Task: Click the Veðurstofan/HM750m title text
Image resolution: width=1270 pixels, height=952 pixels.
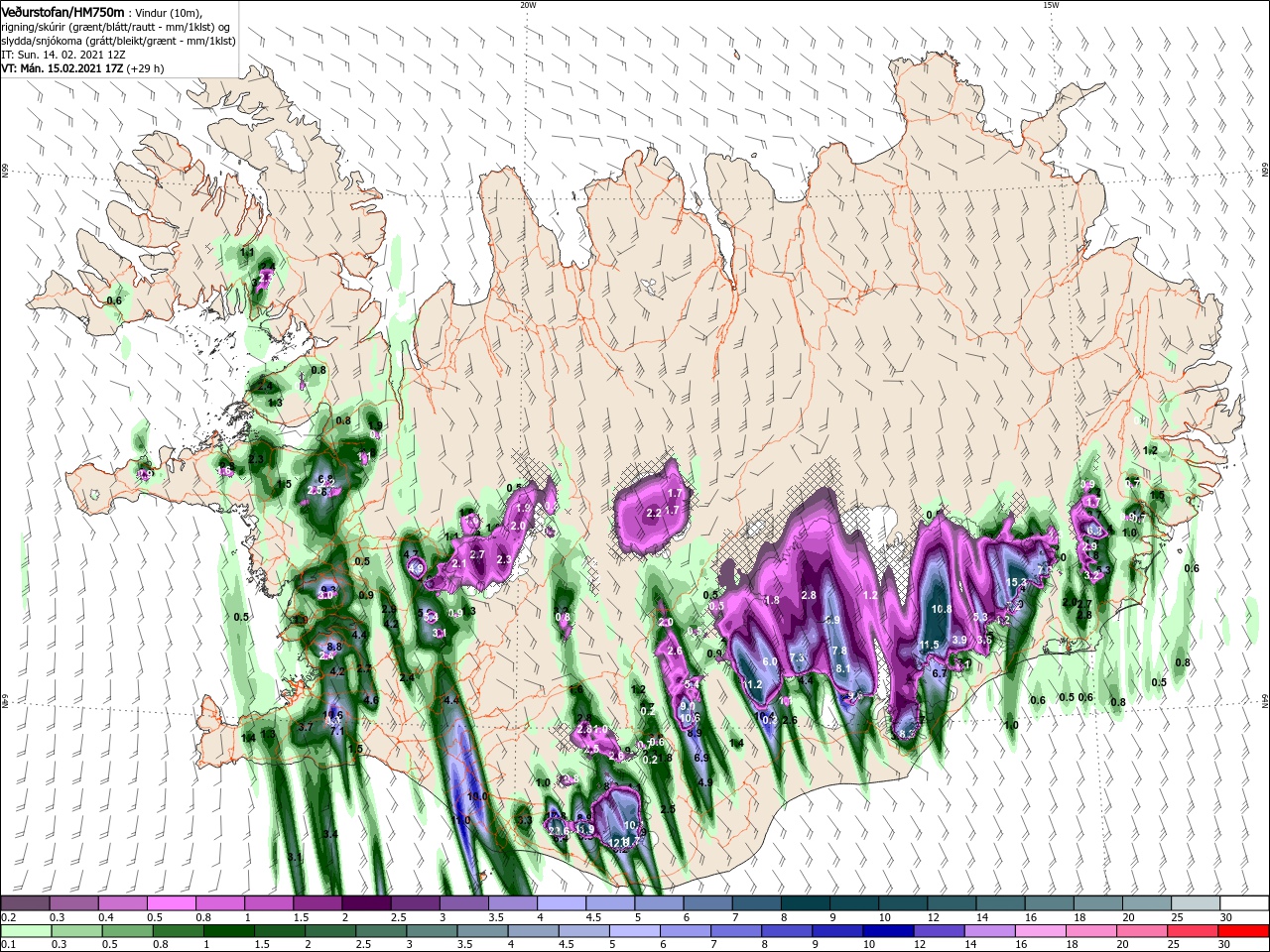Action: tap(63, 11)
